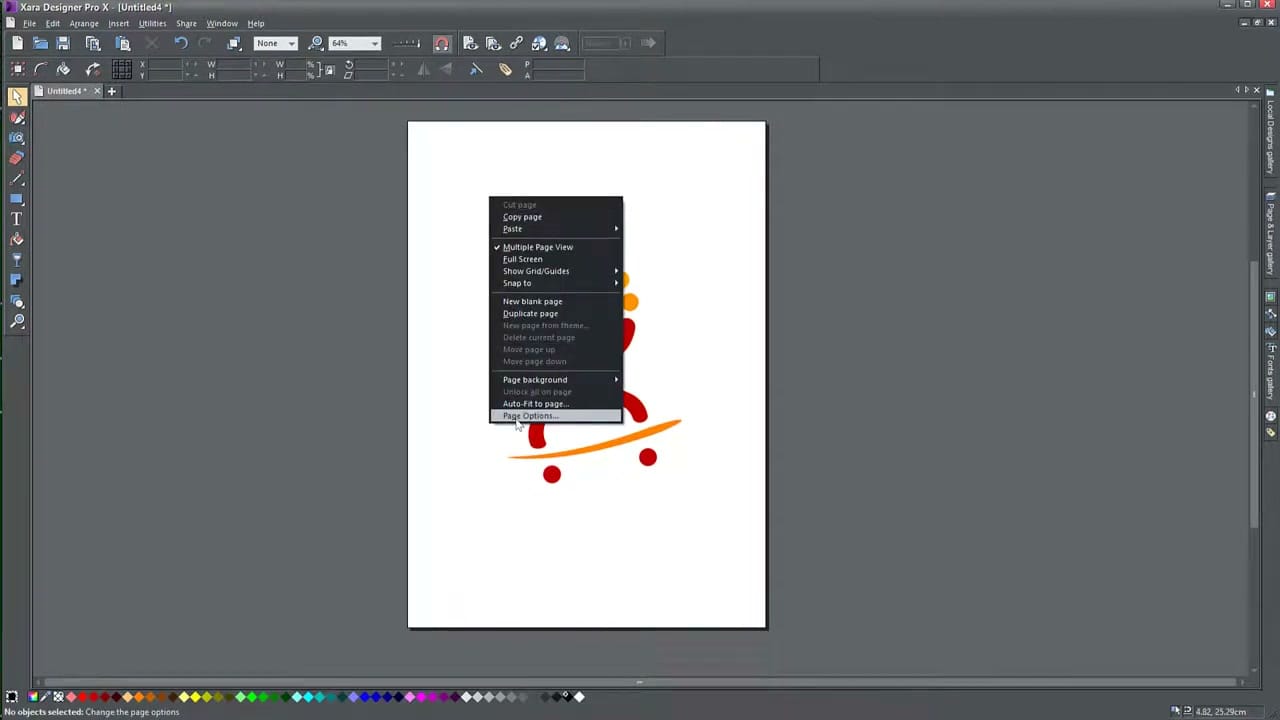The image size is (1280, 720).
Task: Select the Selector tool
Action: (16, 95)
